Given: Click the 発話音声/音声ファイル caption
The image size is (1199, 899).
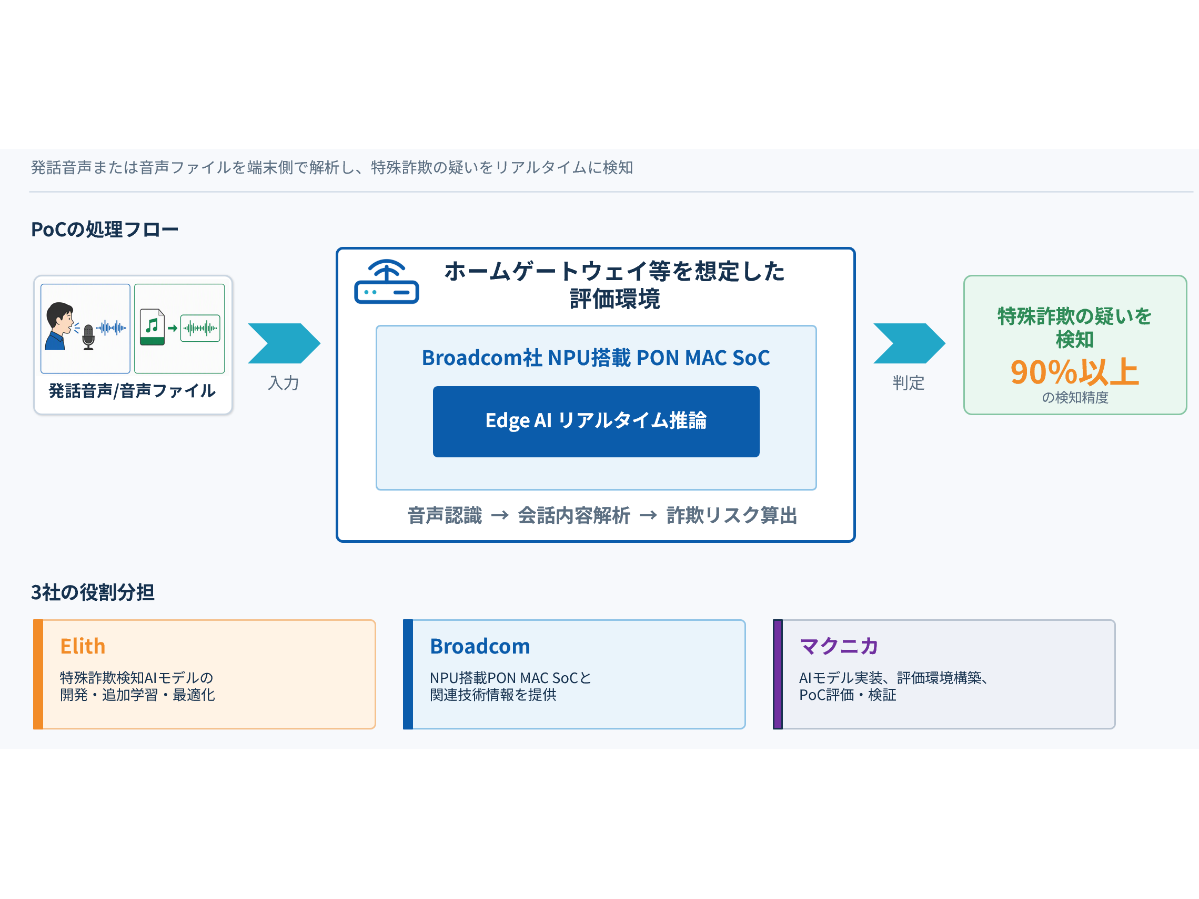Looking at the screenshot, I should (132, 391).
